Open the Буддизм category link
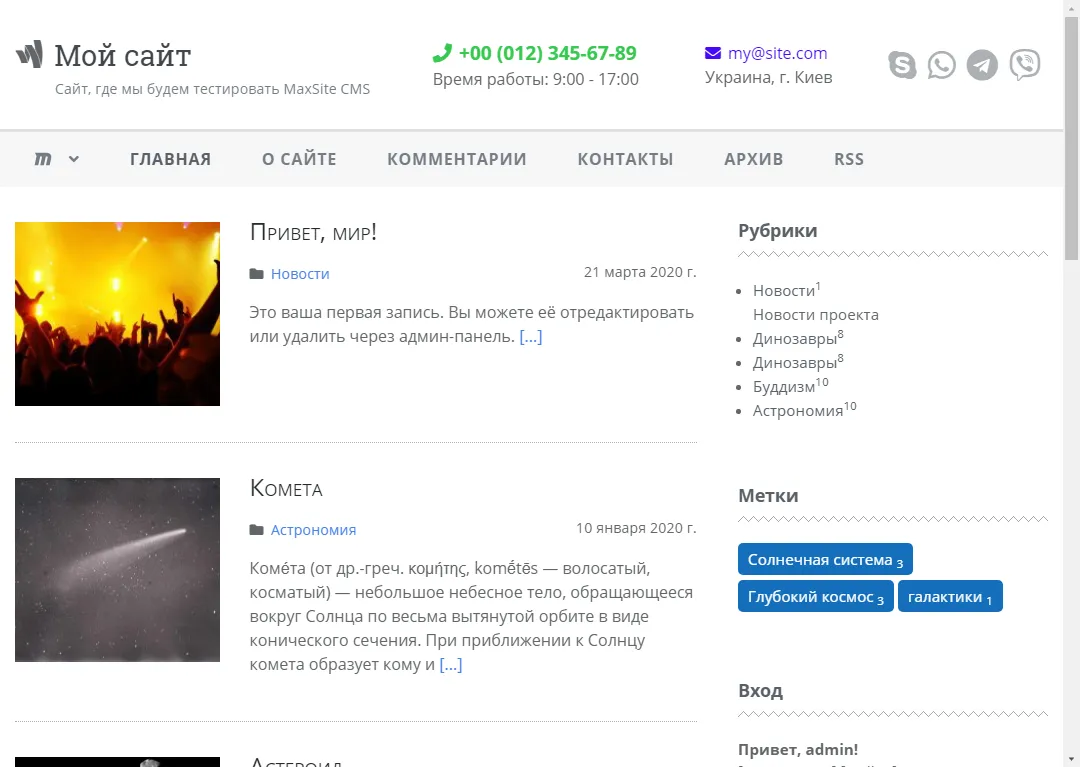This screenshot has height=767, width=1080. pos(783,387)
